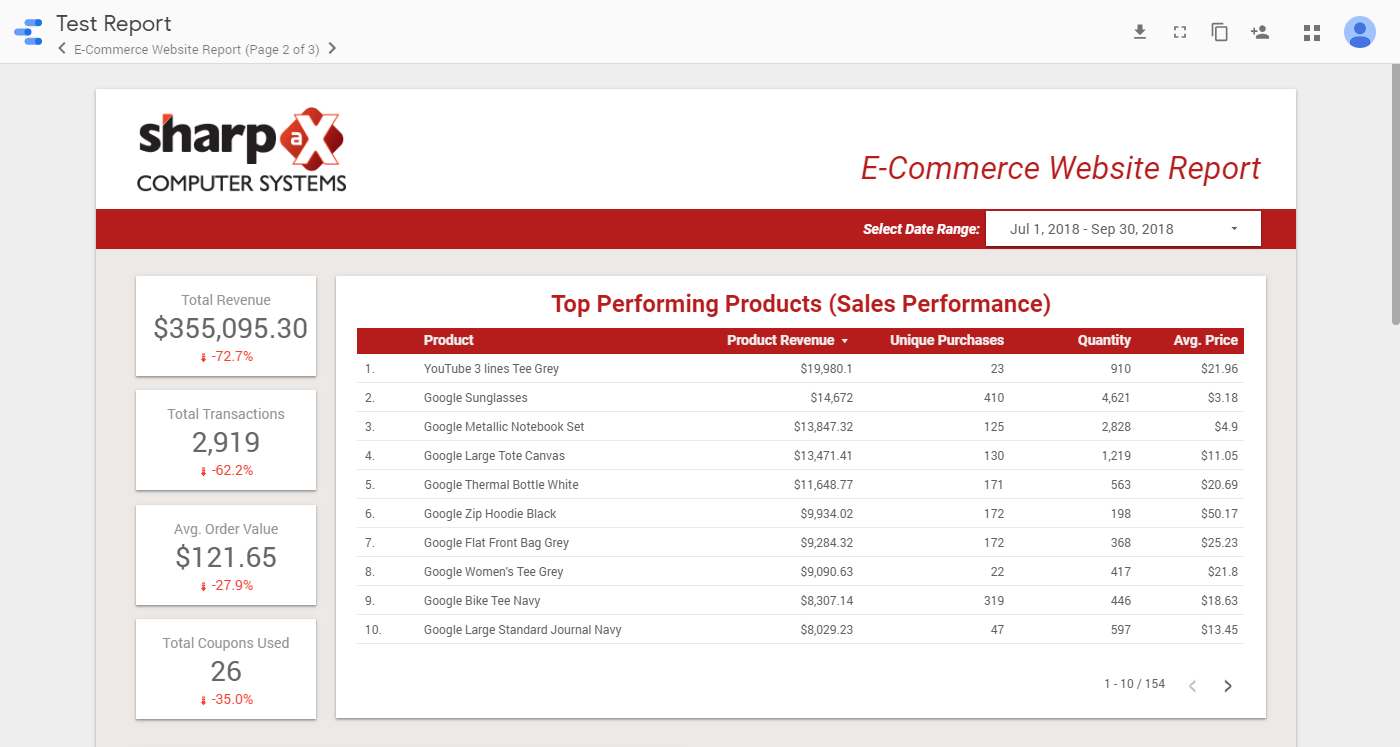Select the Total Revenue scorecard
1400x747 pixels.
[226, 326]
